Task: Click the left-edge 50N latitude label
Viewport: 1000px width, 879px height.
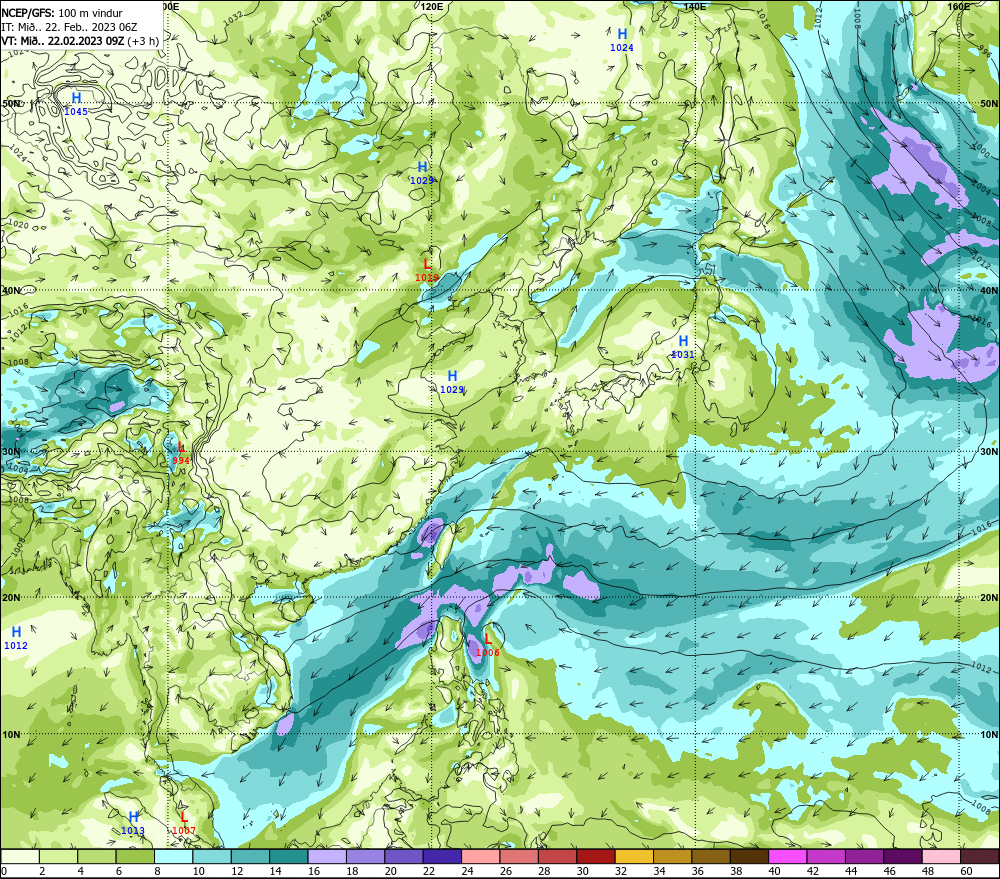Action: [x=11, y=103]
